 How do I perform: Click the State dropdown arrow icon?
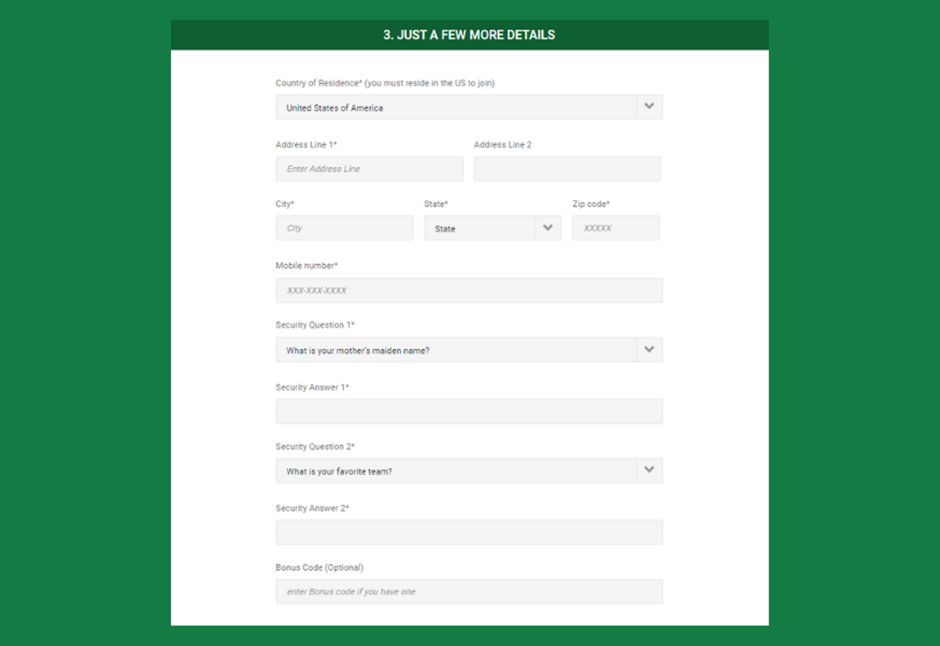[547, 228]
